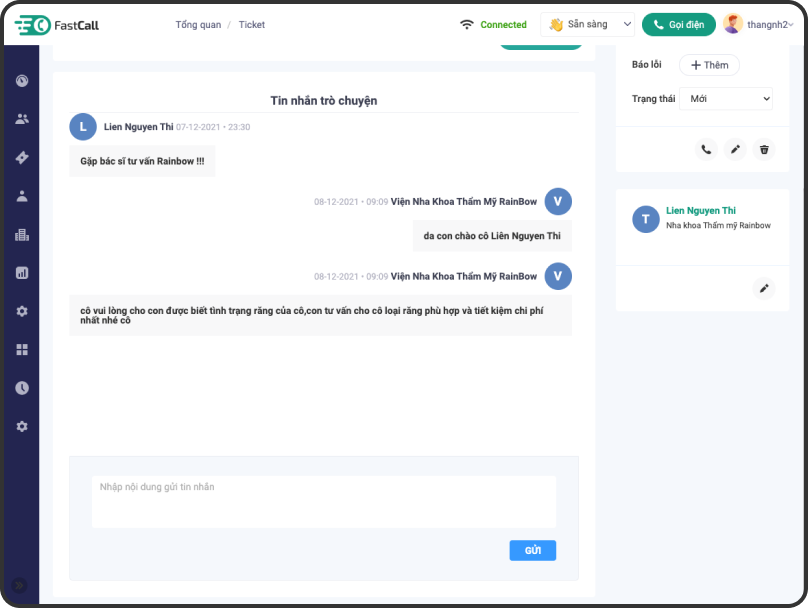Click the customer group icon in sidebar
Image resolution: width=808 pixels, height=608 pixels.
22,119
